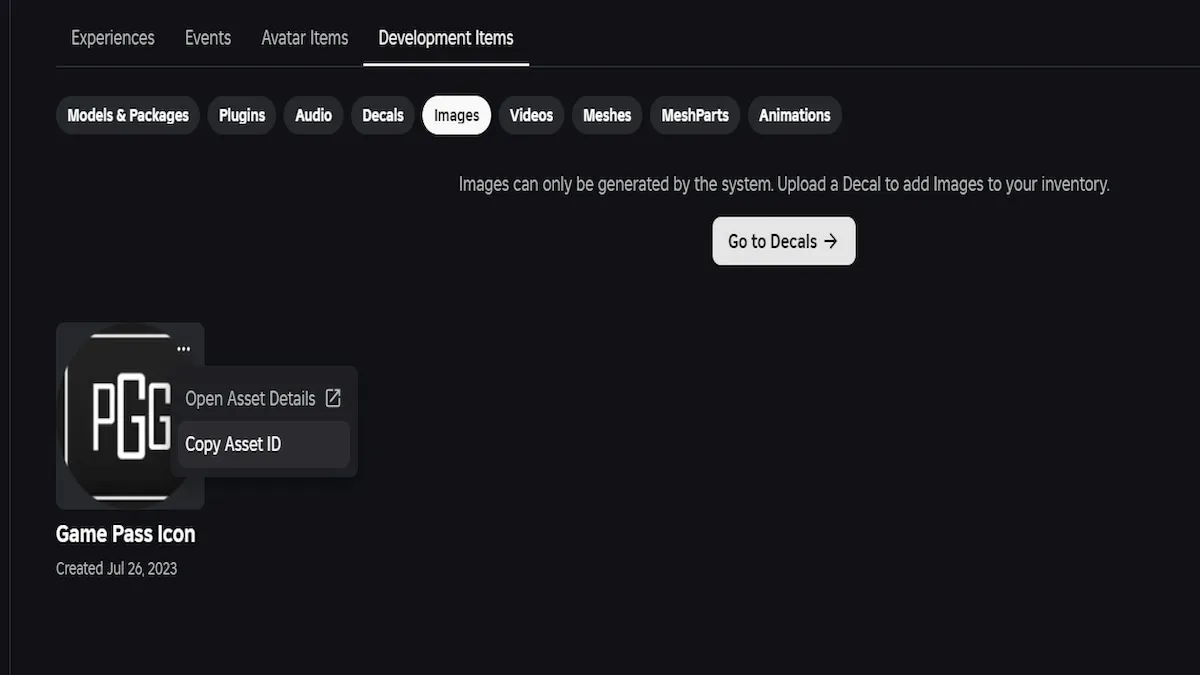Viewport: 1200px width, 675px height.
Task: Filter by Models & Packages
Action: pyautogui.click(x=128, y=115)
